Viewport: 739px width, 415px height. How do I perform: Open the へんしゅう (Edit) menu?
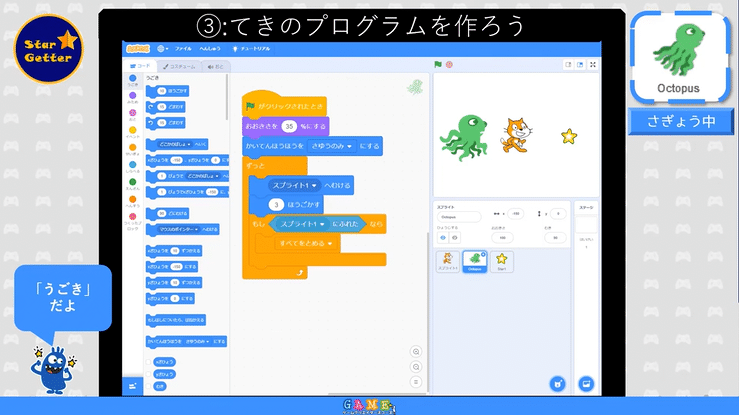click(210, 49)
